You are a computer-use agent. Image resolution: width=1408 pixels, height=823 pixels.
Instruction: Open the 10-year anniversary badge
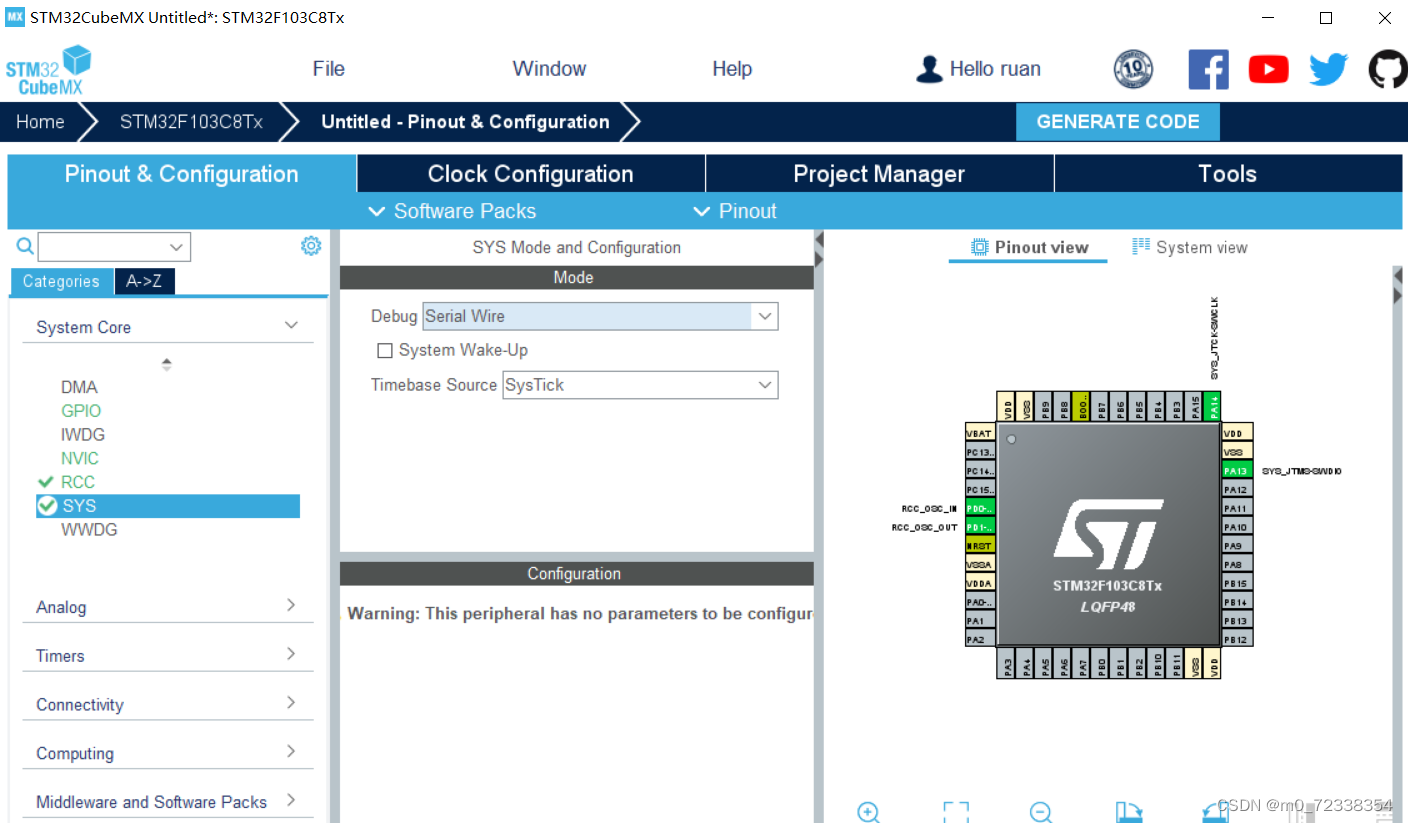tap(1133, 69)
